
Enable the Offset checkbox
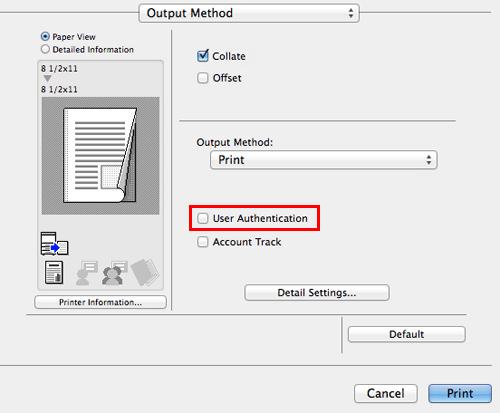coord(203,78)
